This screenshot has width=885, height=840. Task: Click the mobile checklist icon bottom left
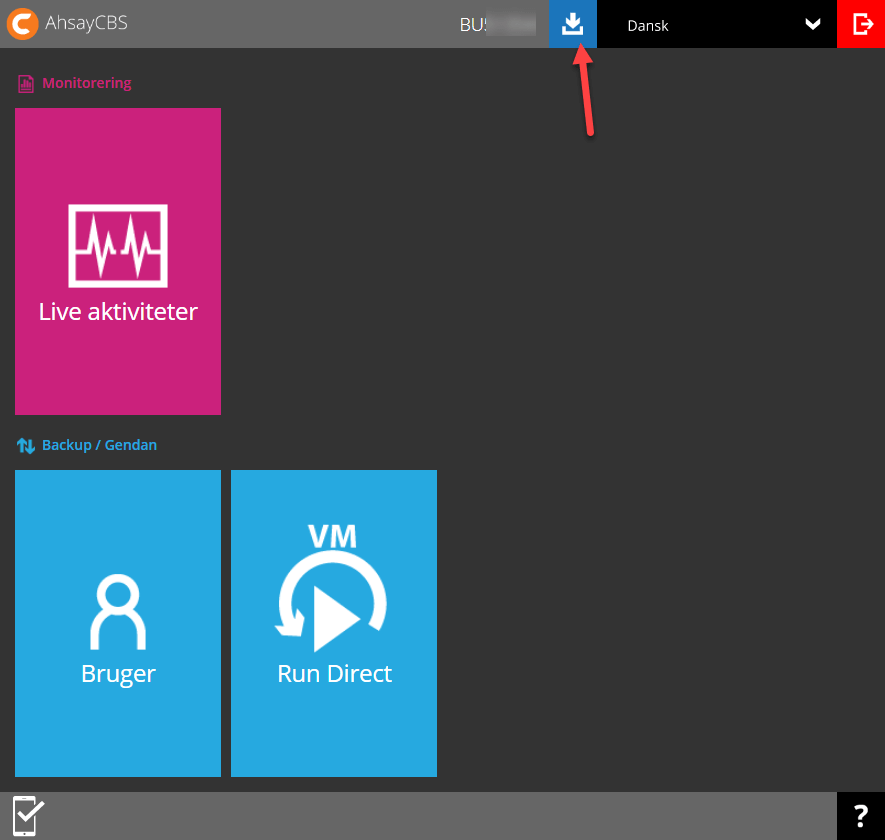tap(27, 814)
